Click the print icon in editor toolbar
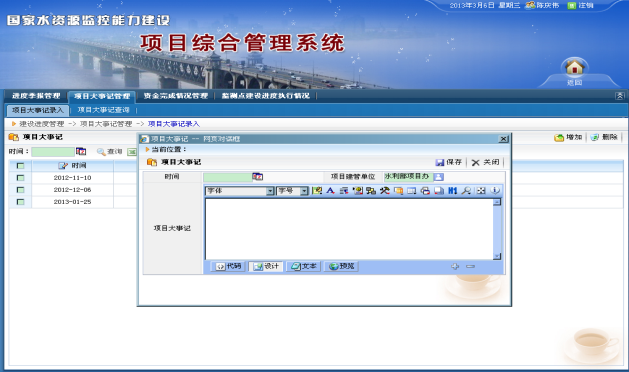 (x=425, y=191)
